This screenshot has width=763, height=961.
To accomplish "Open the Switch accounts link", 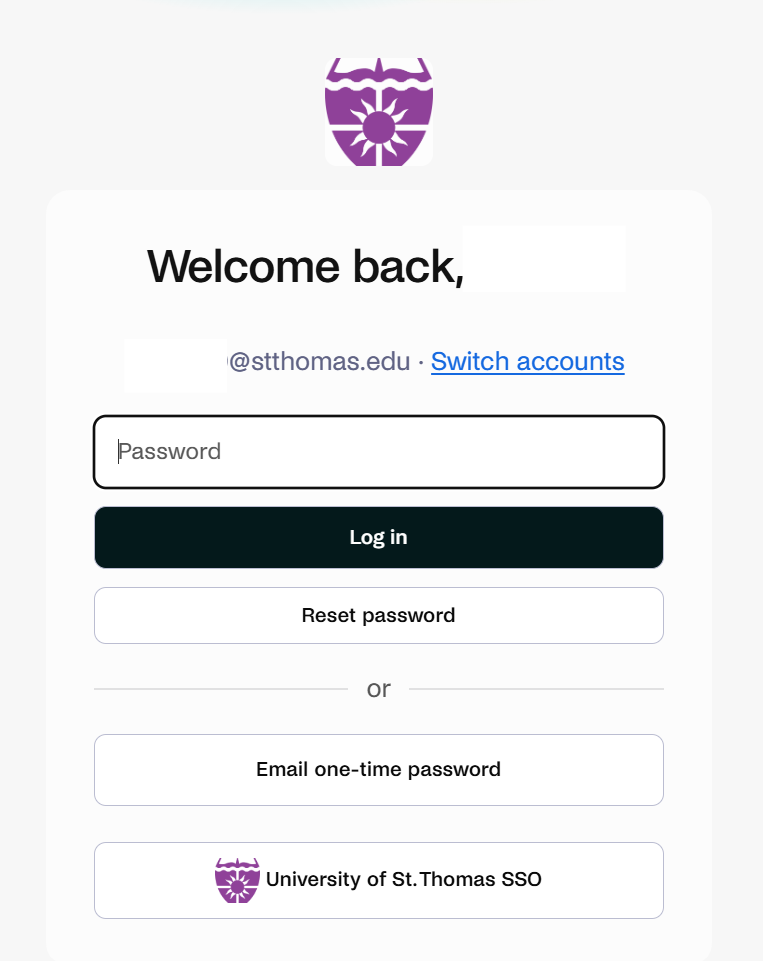I will [528, 362].
